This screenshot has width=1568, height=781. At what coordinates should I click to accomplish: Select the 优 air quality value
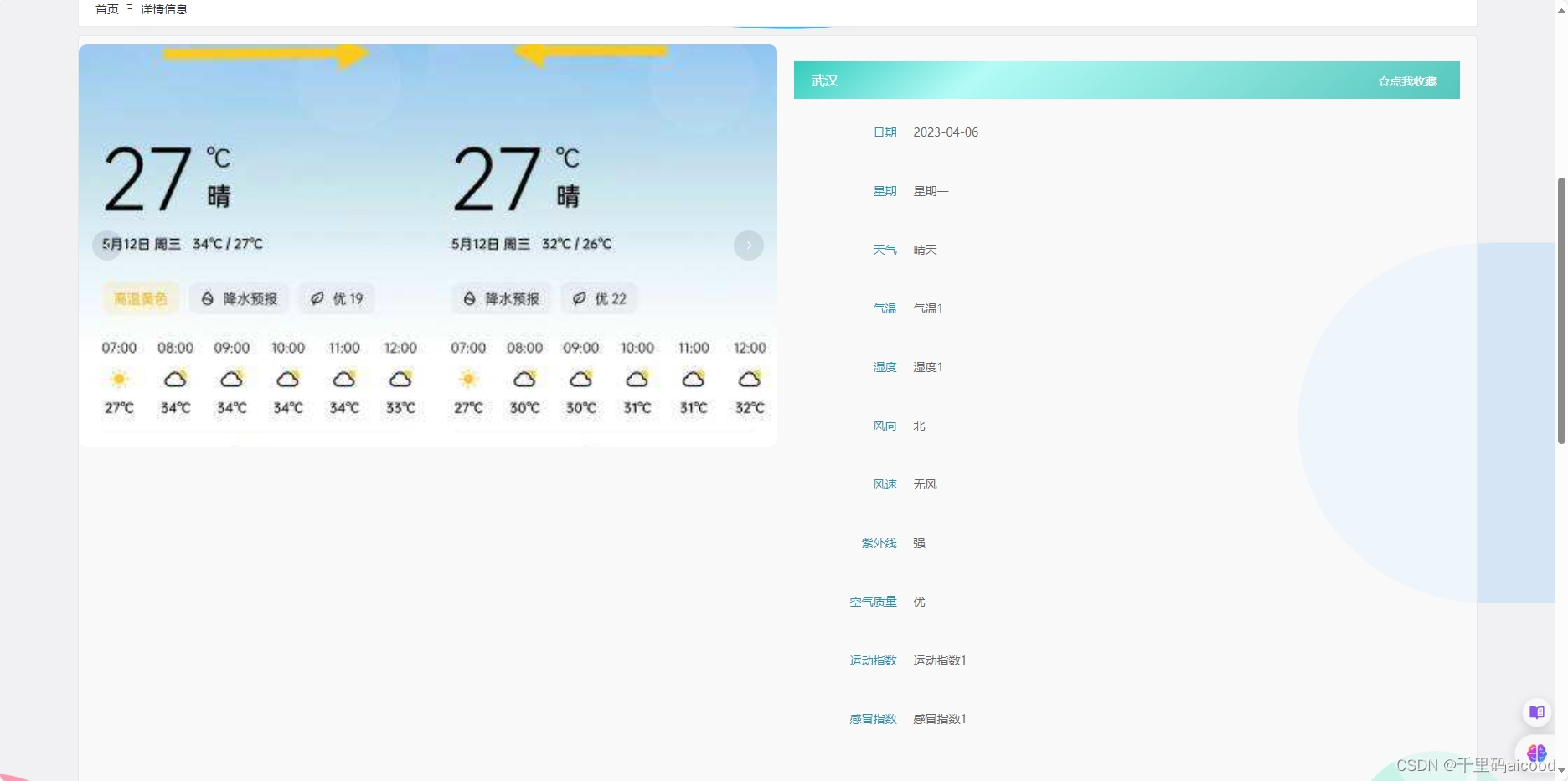click(919, 602)
